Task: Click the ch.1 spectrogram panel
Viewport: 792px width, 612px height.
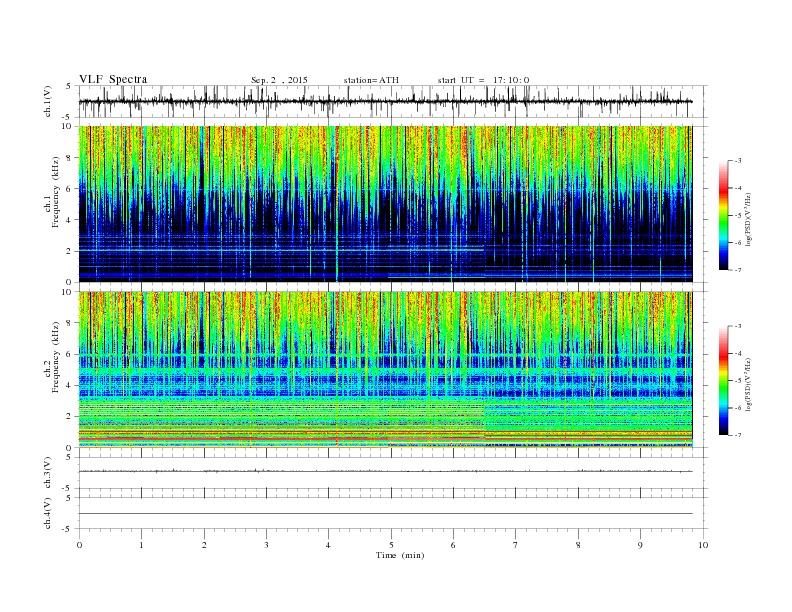Action: point(385,204)
